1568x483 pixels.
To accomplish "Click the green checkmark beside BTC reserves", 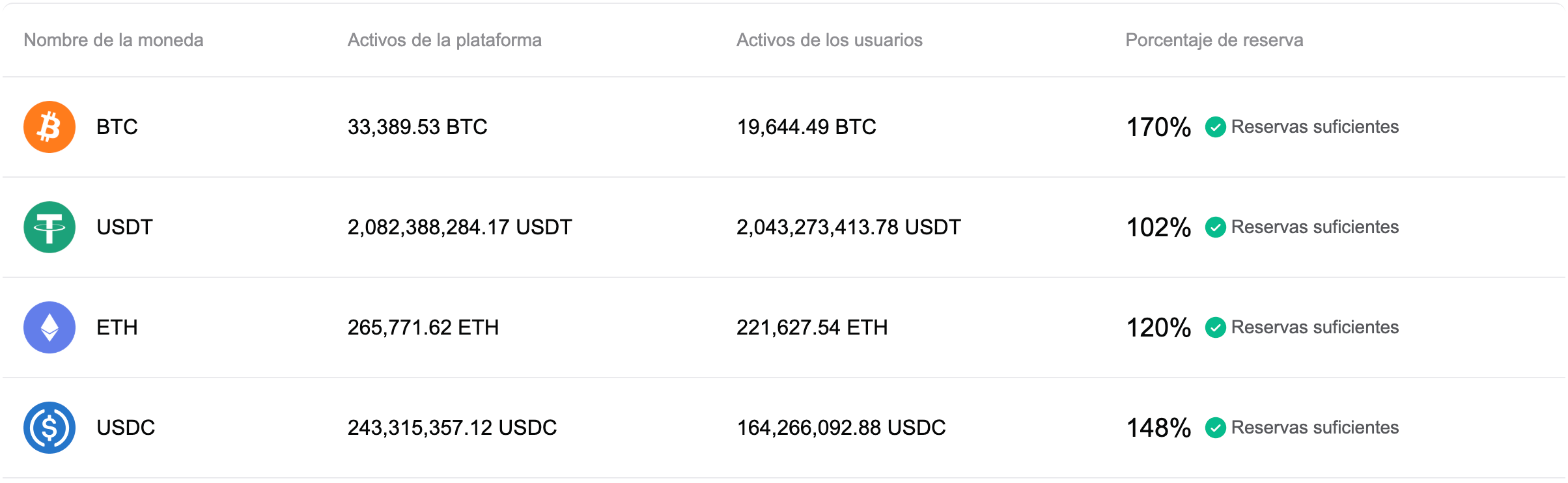I will click(x=1216, y=127).
